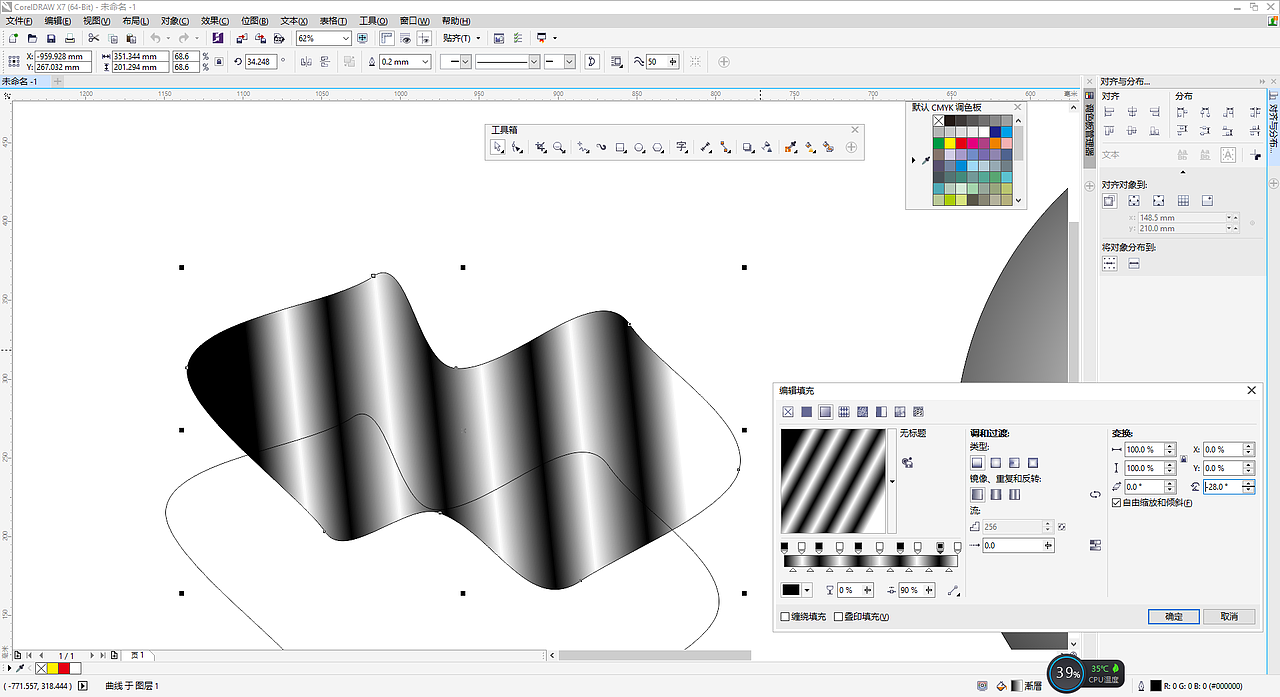Click the Save icon in the standard toolbar
Screen dimensions: 1280x697
(x=51, y=38)
